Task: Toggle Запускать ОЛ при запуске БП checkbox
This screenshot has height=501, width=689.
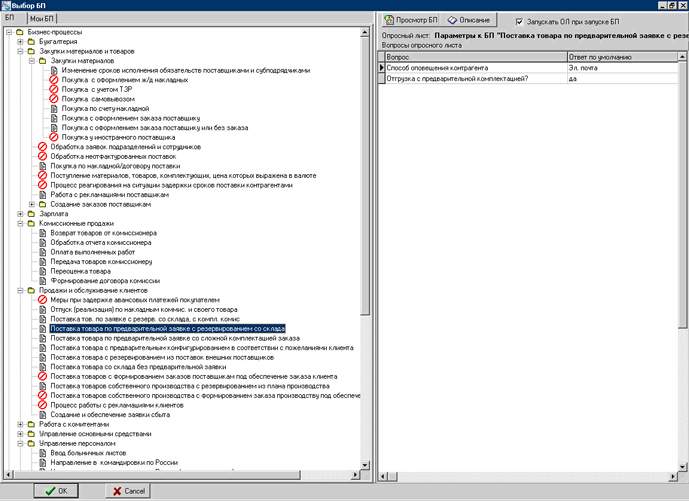Action: 519,22
